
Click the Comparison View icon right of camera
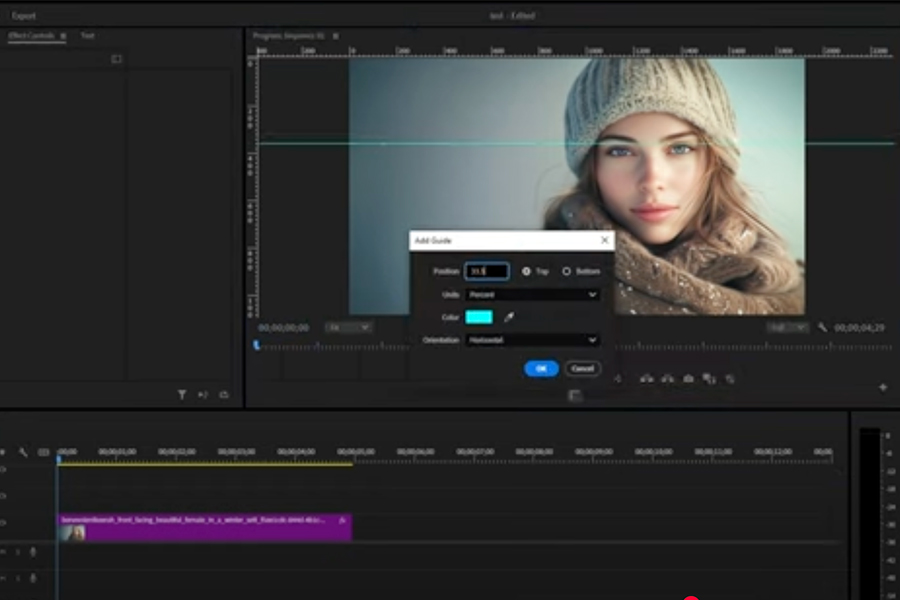(709, 379)
